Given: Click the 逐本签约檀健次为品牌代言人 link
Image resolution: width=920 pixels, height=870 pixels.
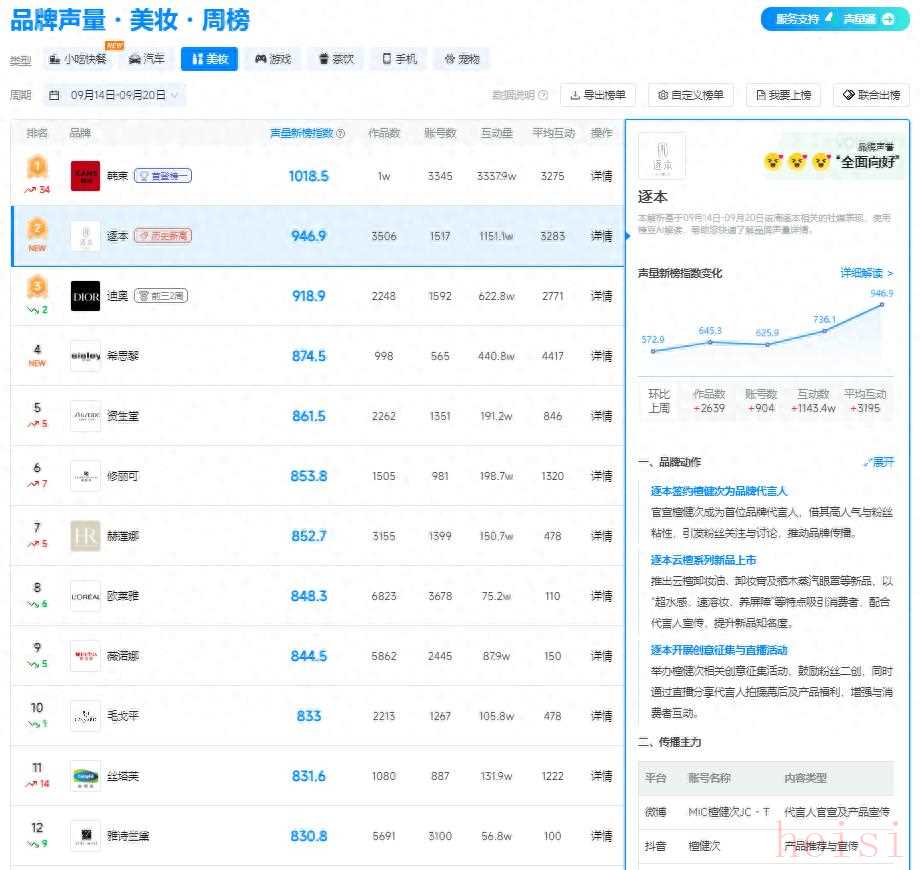Looking at the screenshot, I should pyautogui.click(x=718, y=491).
